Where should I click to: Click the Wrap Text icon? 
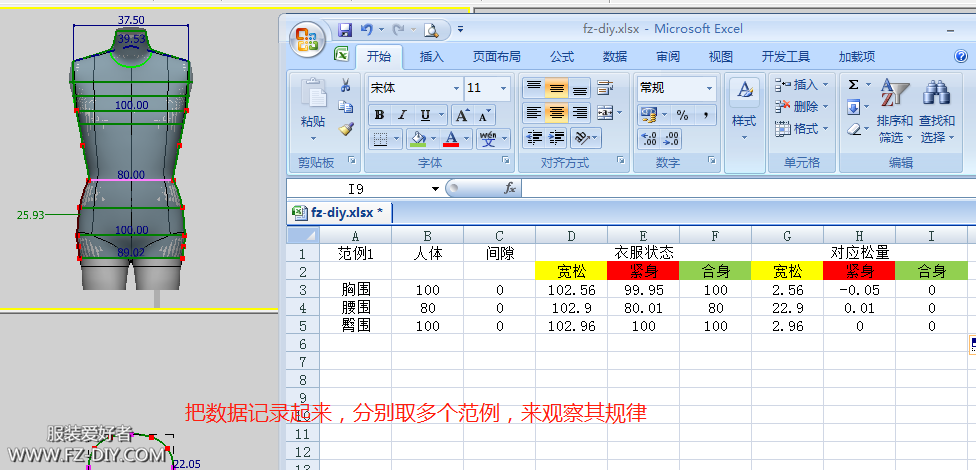(605, 88)
